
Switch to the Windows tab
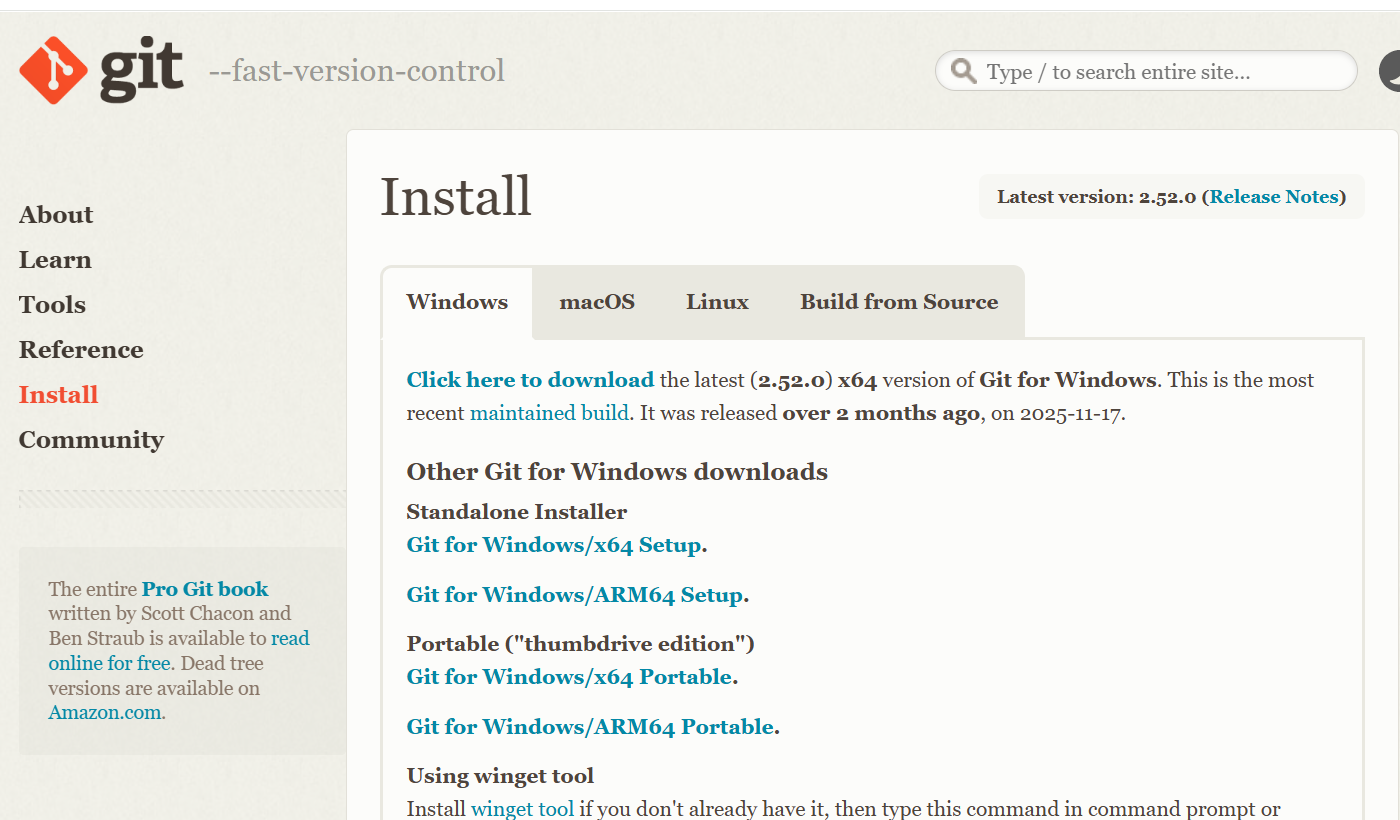click(457, 302)
